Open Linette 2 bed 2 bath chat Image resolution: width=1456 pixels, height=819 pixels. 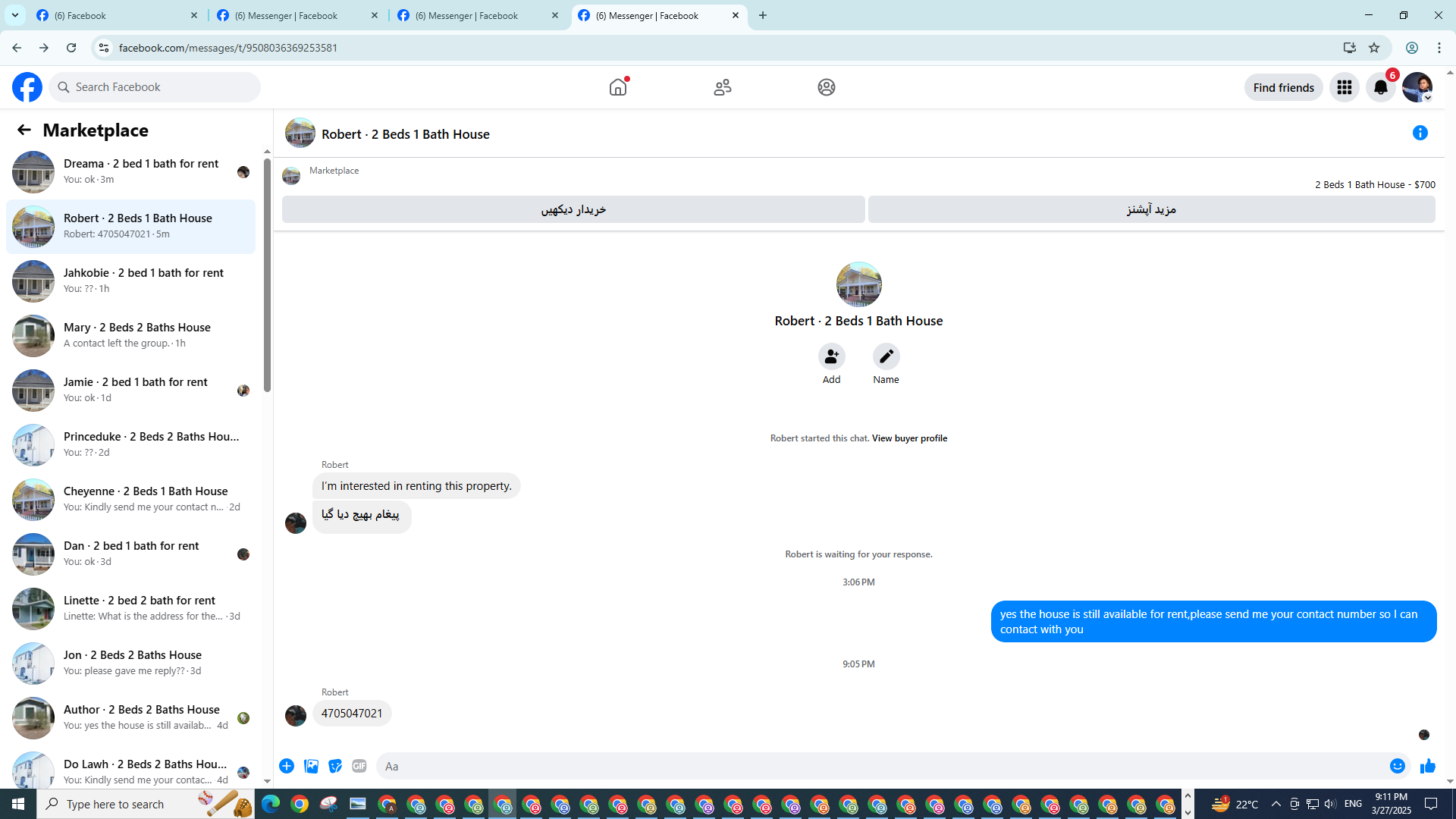(131, 609)
